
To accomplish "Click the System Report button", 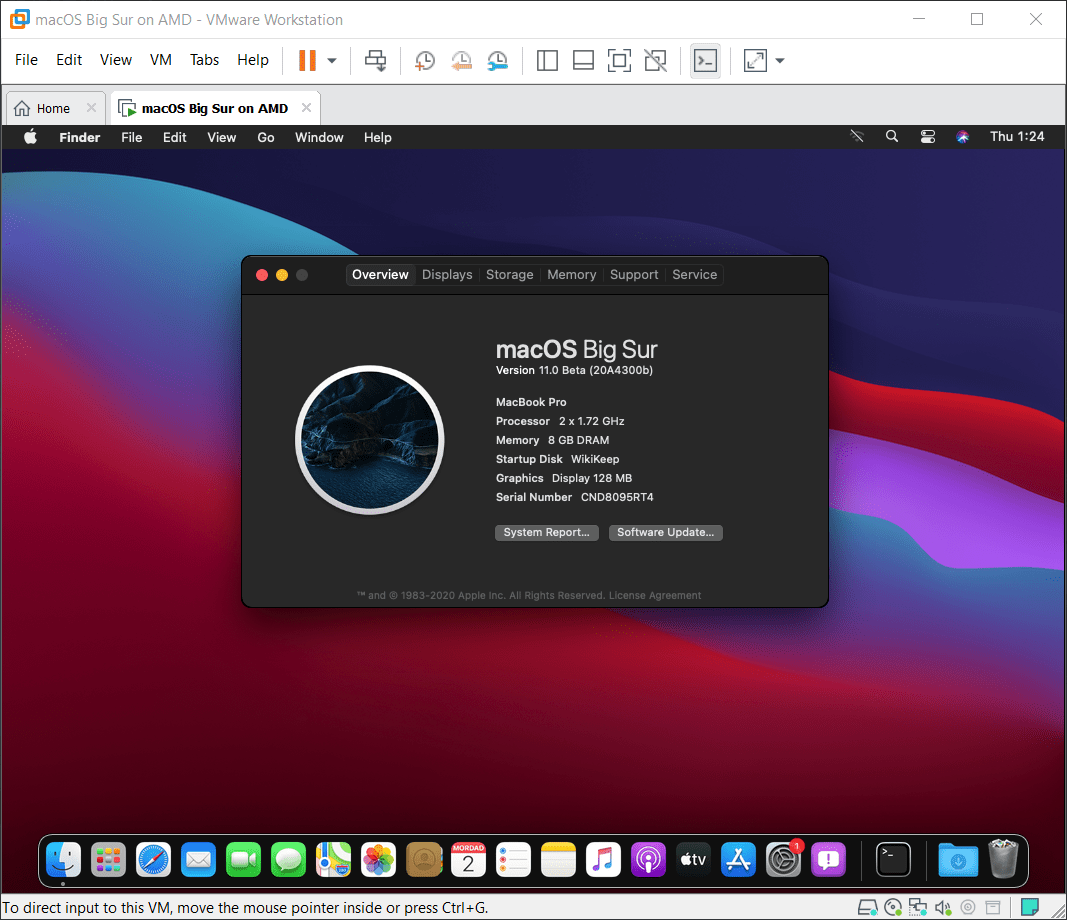I will pyautogui.click(x=546, y=532).
